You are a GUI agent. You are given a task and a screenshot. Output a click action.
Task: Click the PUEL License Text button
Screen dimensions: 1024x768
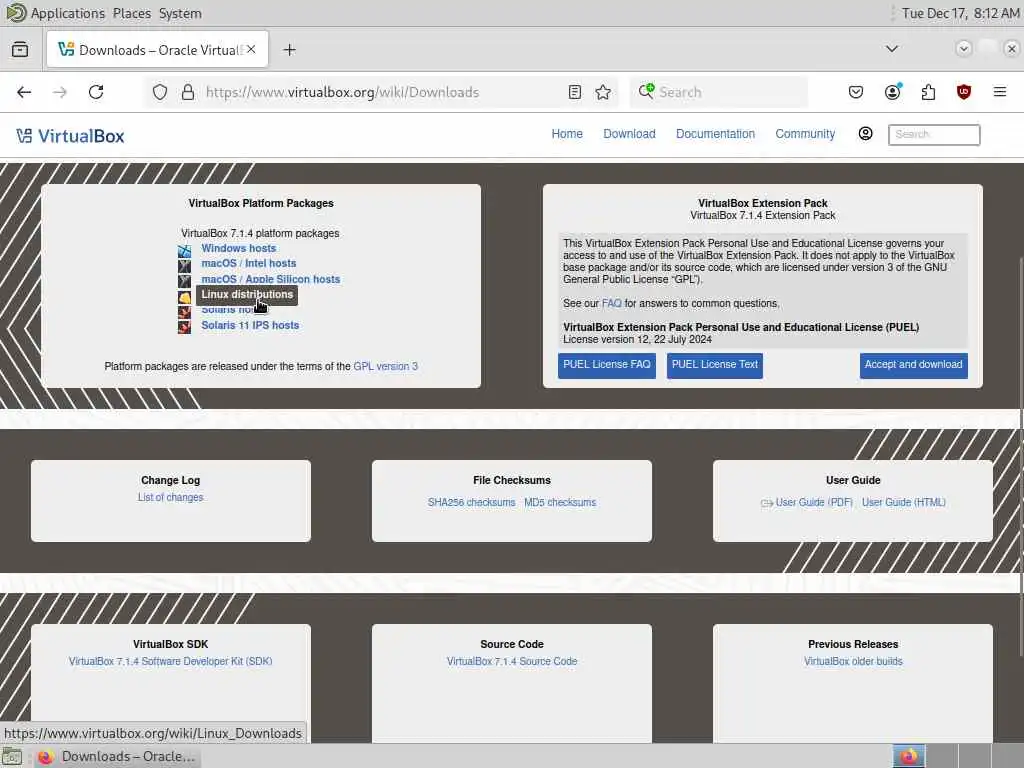(715, 365)
